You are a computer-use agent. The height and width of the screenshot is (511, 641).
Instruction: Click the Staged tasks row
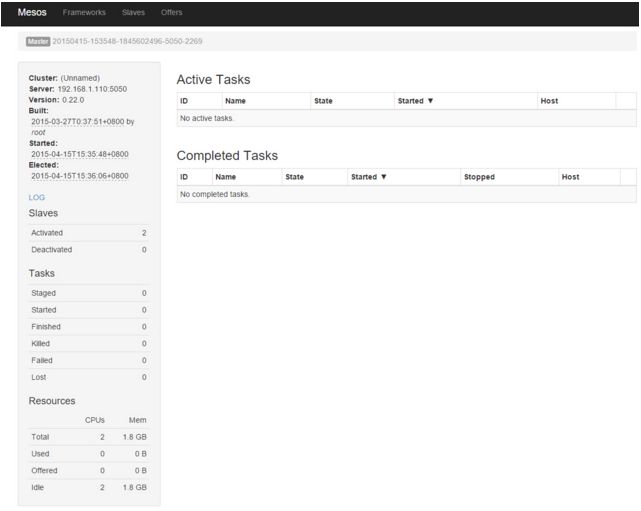[x=89, y=293]
